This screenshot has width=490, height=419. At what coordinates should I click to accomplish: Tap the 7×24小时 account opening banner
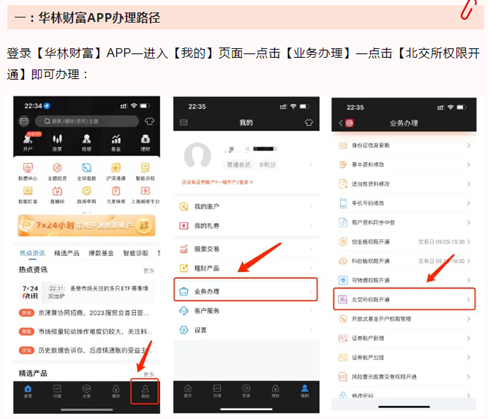click(87, 226)
